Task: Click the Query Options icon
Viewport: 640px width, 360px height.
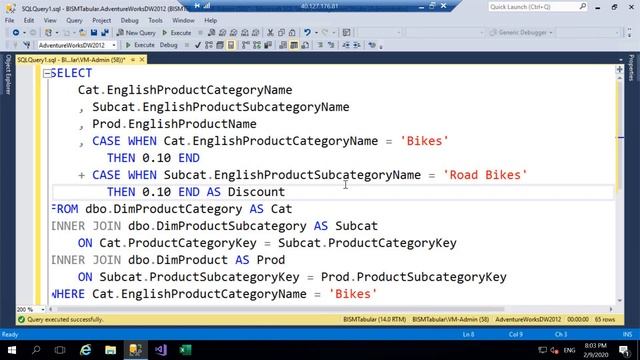Action: click(x=220, y=45)
